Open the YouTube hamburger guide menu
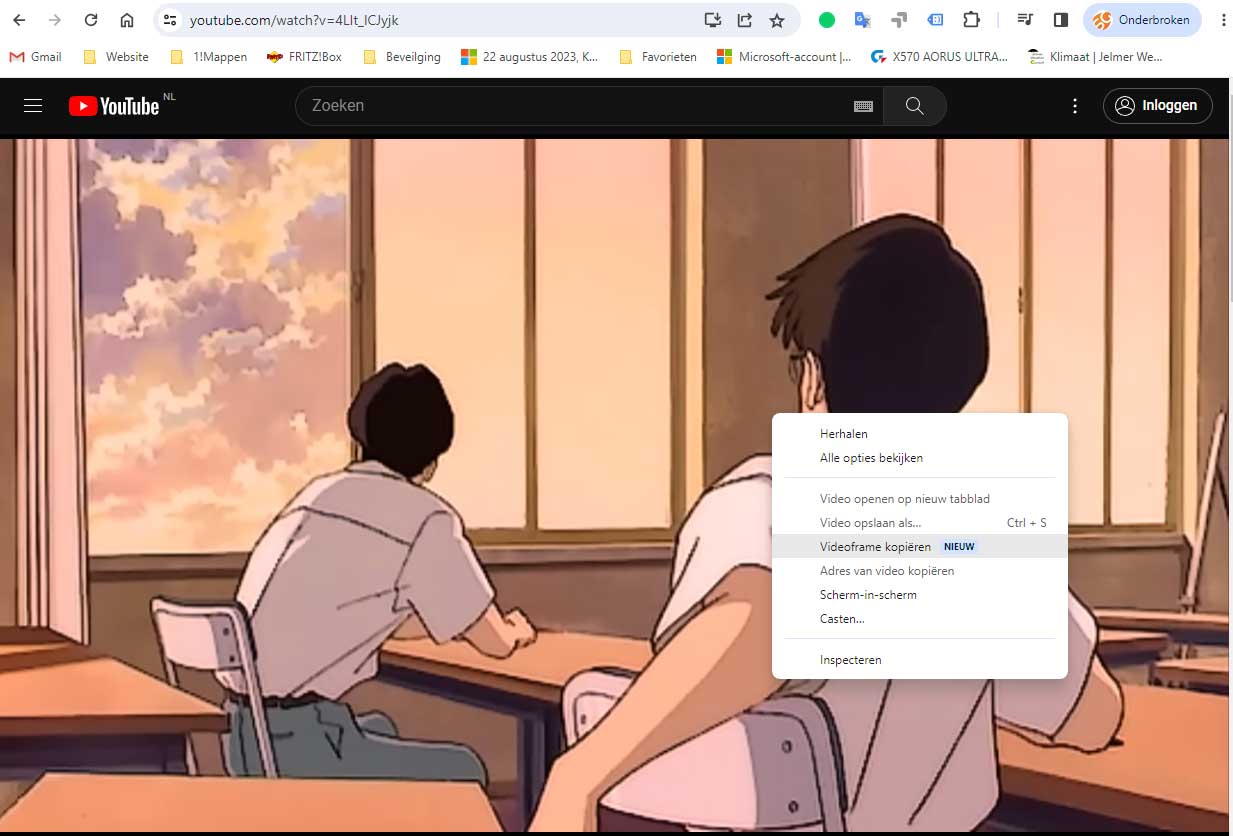The height and width of the screenshot is (836, 1233). [33, 105]
